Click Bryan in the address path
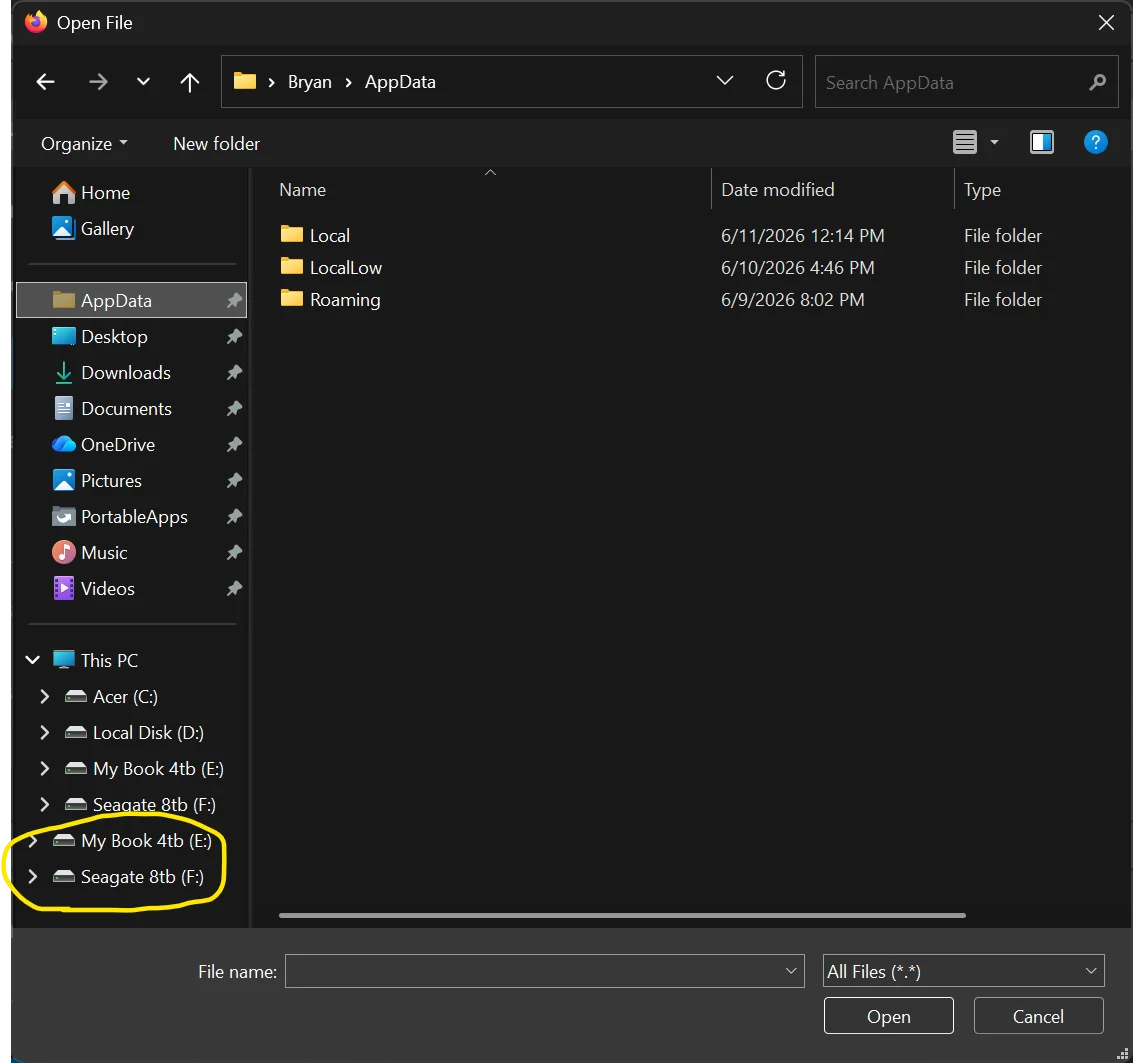This screenshot has height=1063, width=1133. point(309,82)
